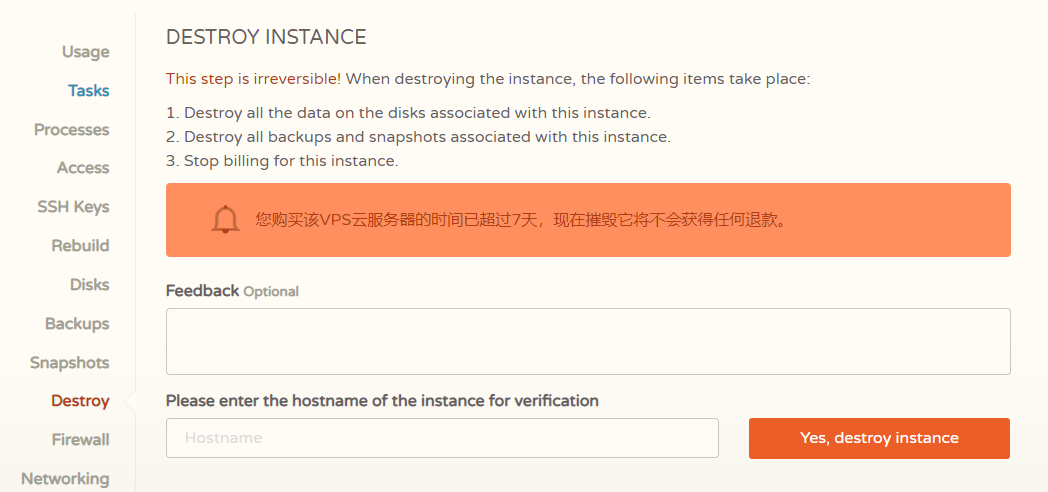Open the Usage section in the sidebar

[x=85, y=52]
